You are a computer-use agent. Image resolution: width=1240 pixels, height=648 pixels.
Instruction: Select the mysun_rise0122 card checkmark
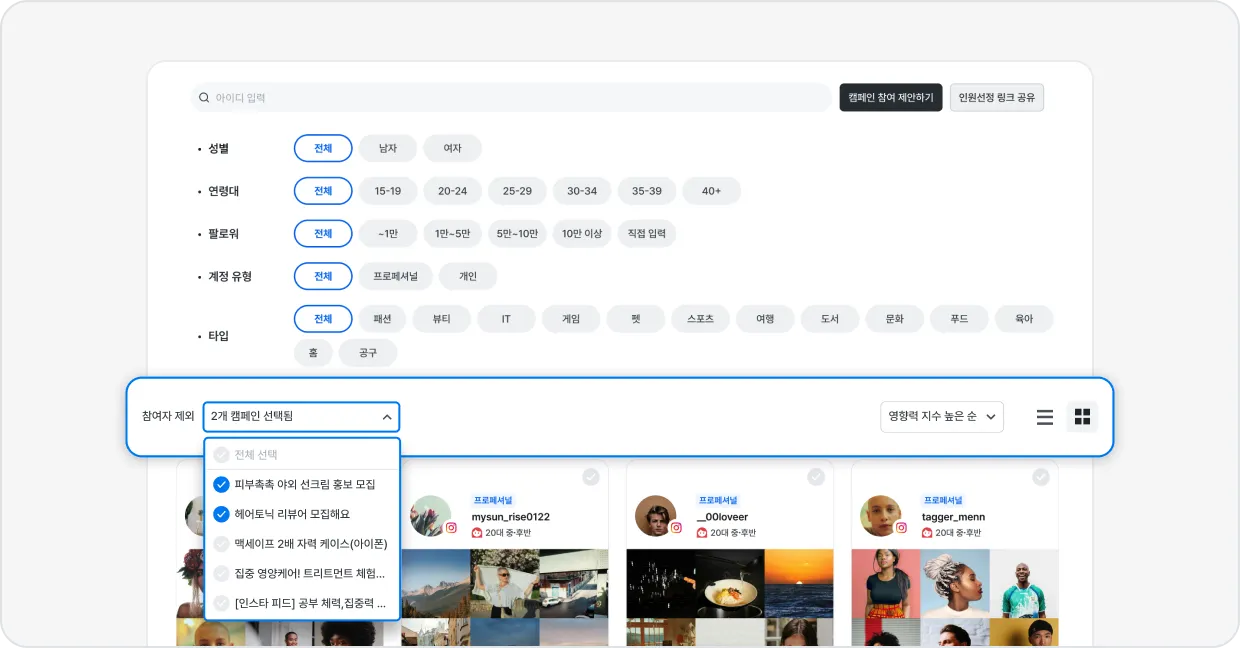tap(591, 477)
